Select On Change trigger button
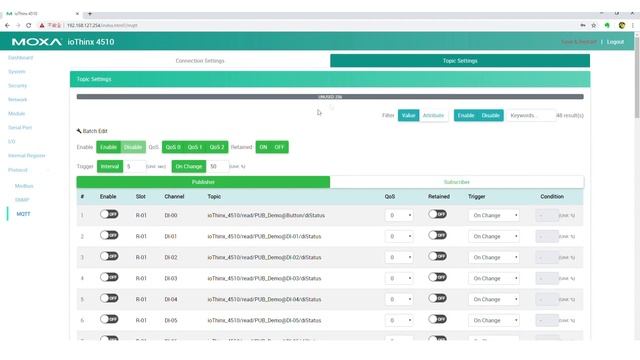The image size is (640, 360). coord(189,167)
